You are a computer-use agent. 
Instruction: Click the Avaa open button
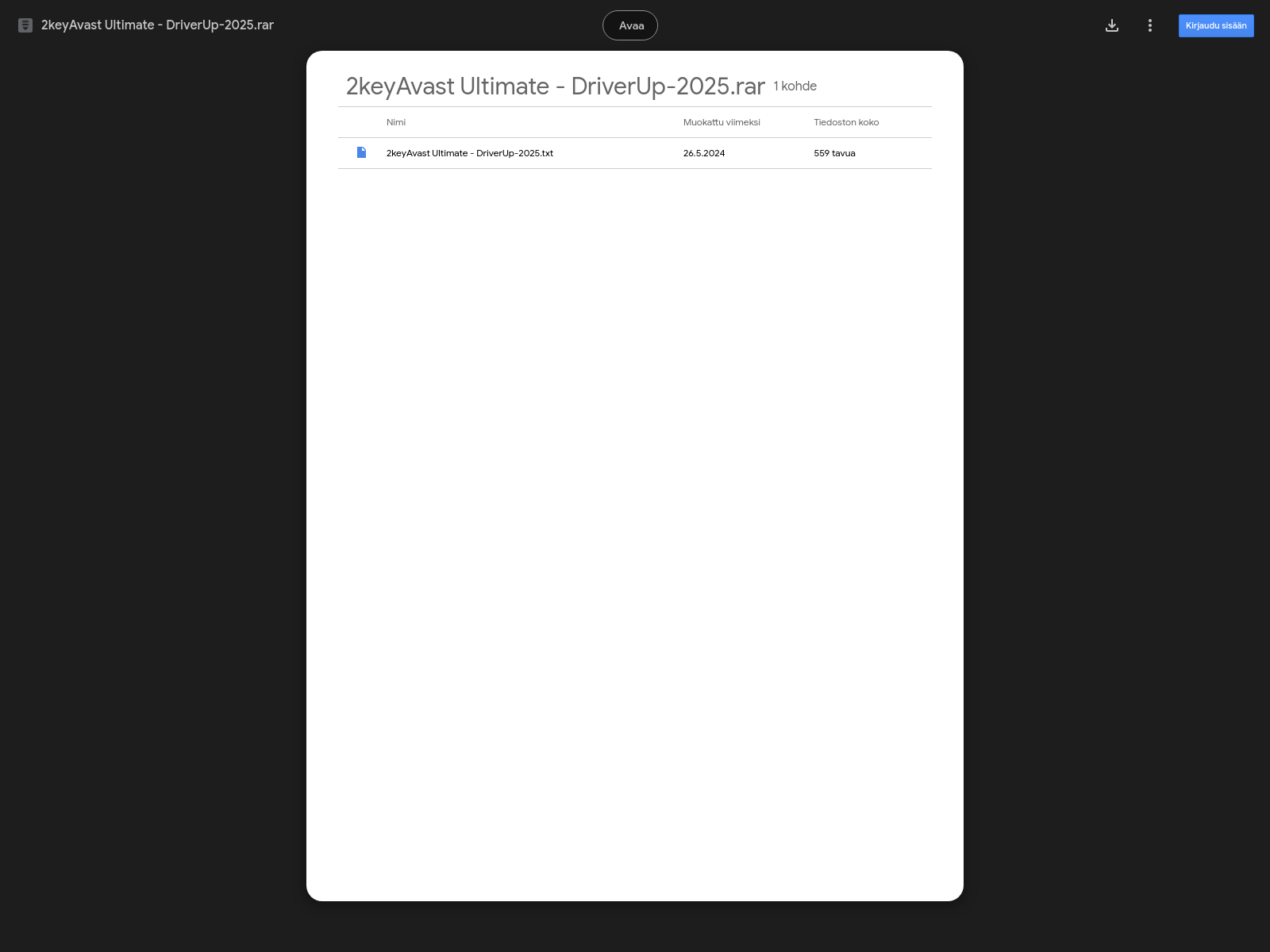(x=630, y=25)
